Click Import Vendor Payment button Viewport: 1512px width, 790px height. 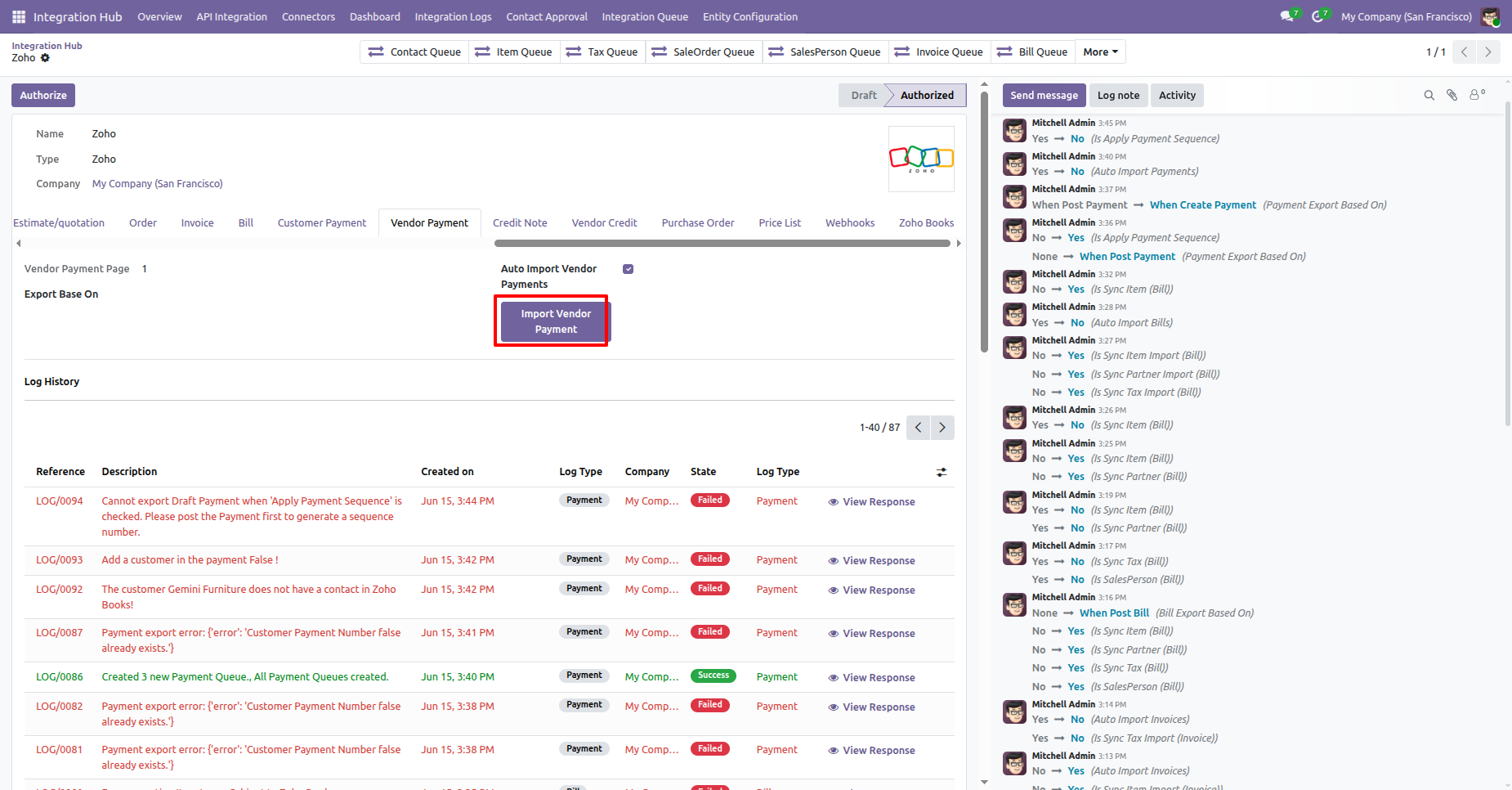[x=556, y=321]
